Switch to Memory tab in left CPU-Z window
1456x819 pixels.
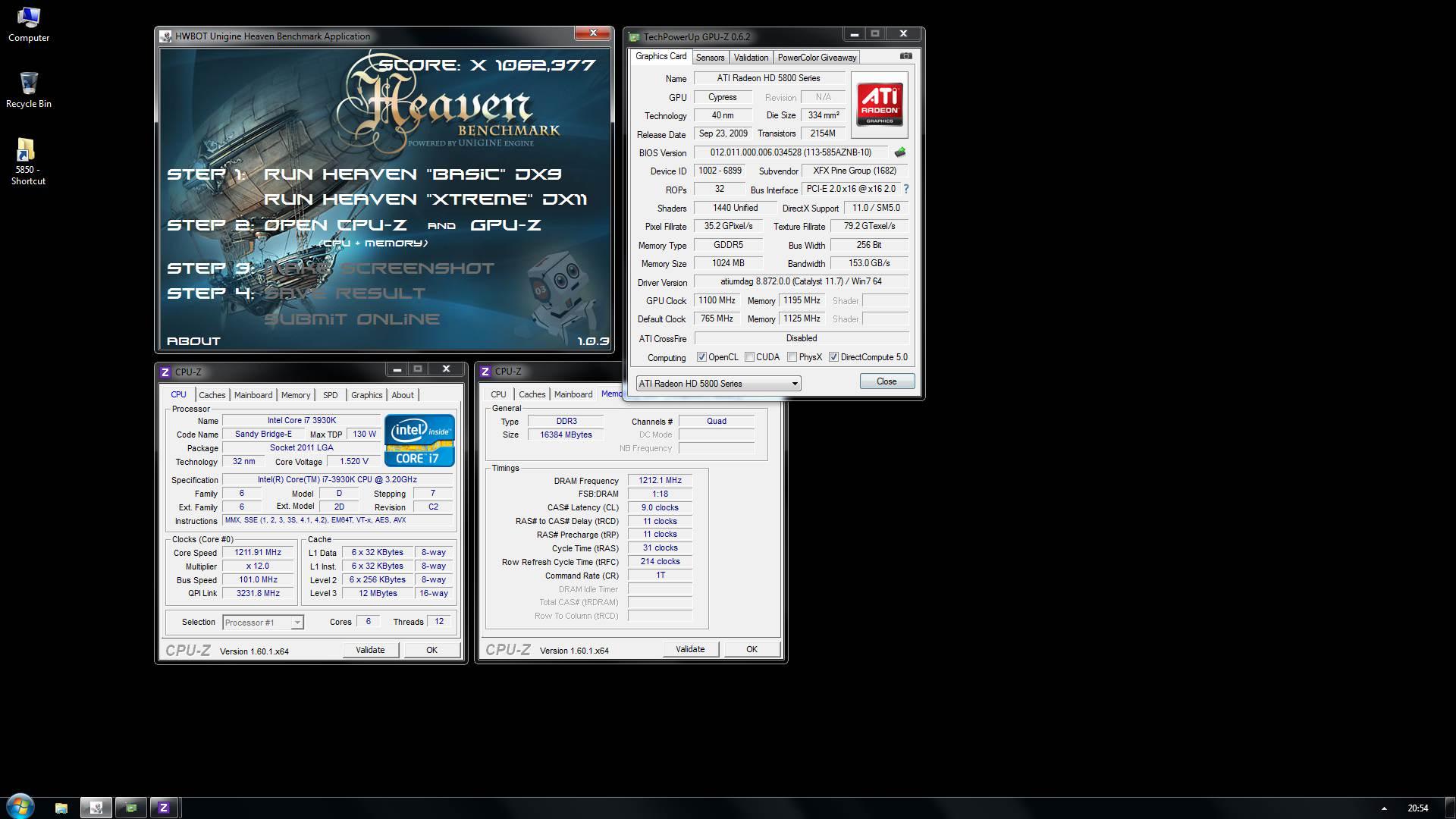(x=295, y=395)
